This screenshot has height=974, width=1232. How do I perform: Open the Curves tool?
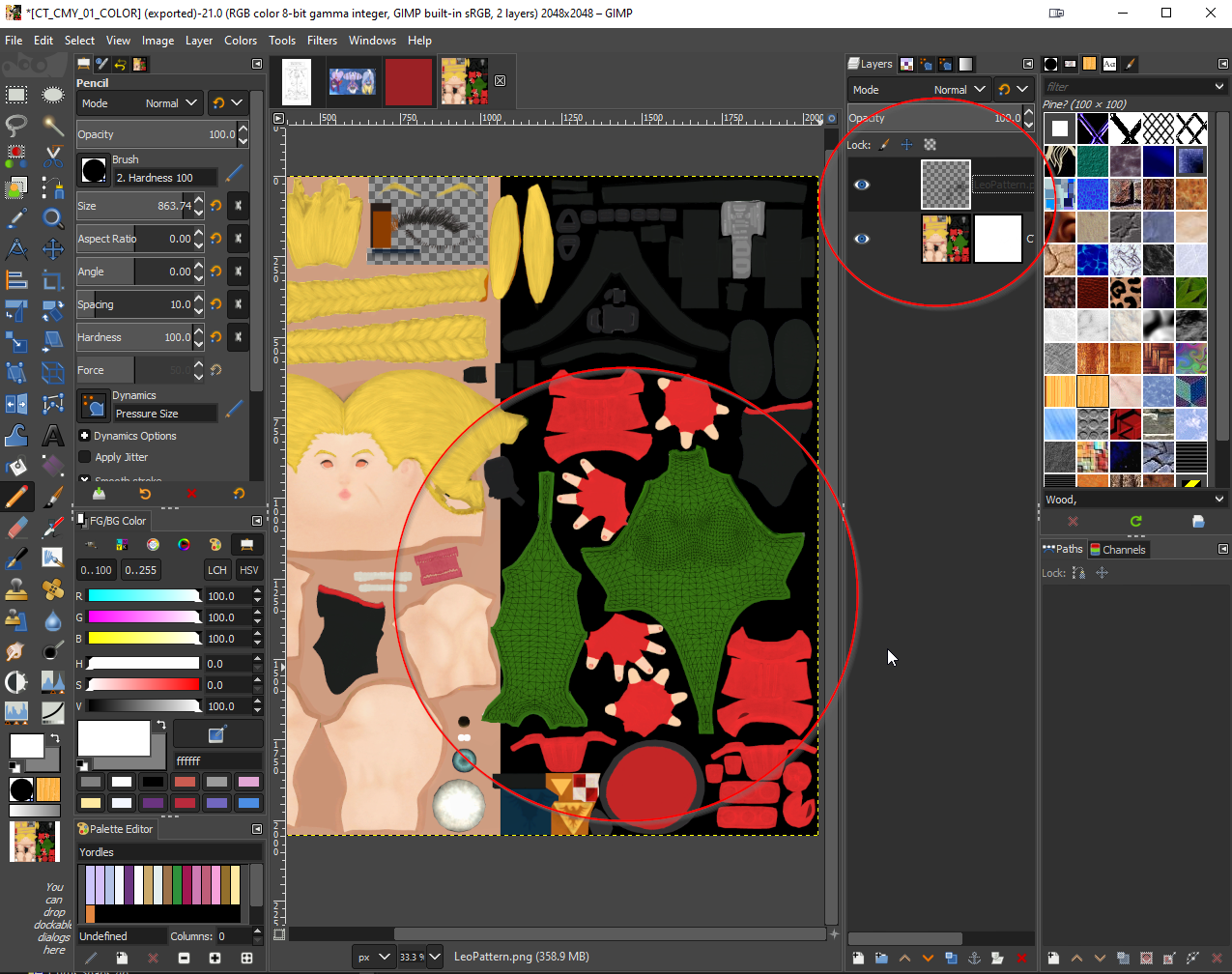click(x=53, y=711)
